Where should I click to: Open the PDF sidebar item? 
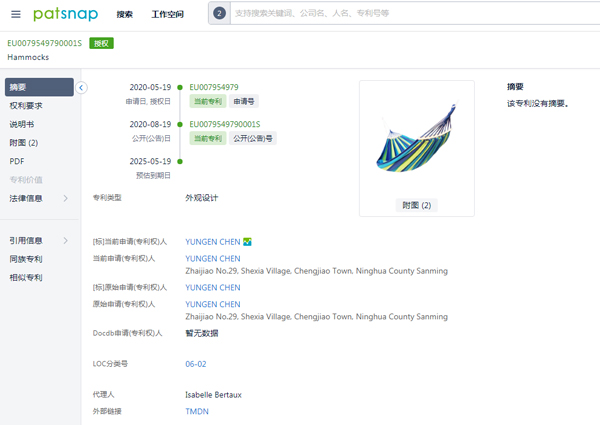[x=17, y=161]
